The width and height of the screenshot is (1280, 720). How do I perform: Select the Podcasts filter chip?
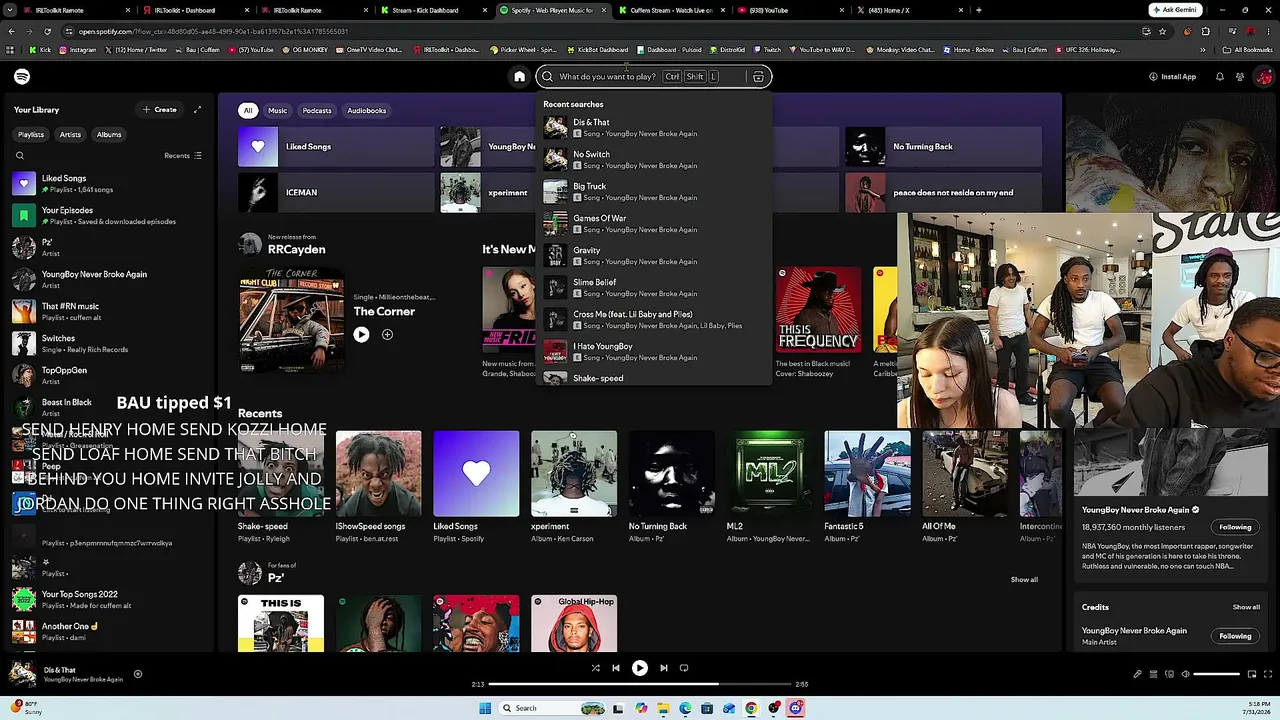[x=317, y=111]
